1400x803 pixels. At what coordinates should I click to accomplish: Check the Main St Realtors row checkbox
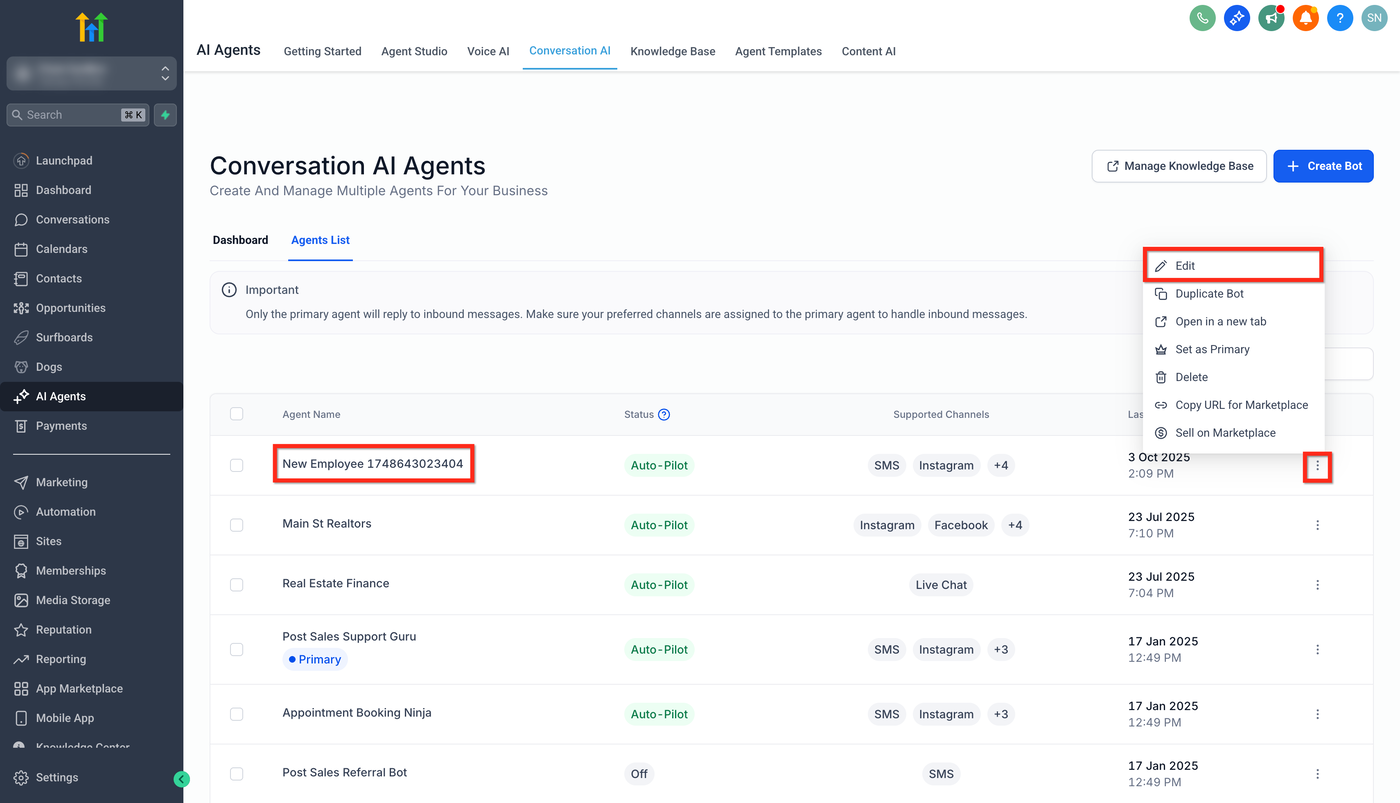tap(237, 525)
